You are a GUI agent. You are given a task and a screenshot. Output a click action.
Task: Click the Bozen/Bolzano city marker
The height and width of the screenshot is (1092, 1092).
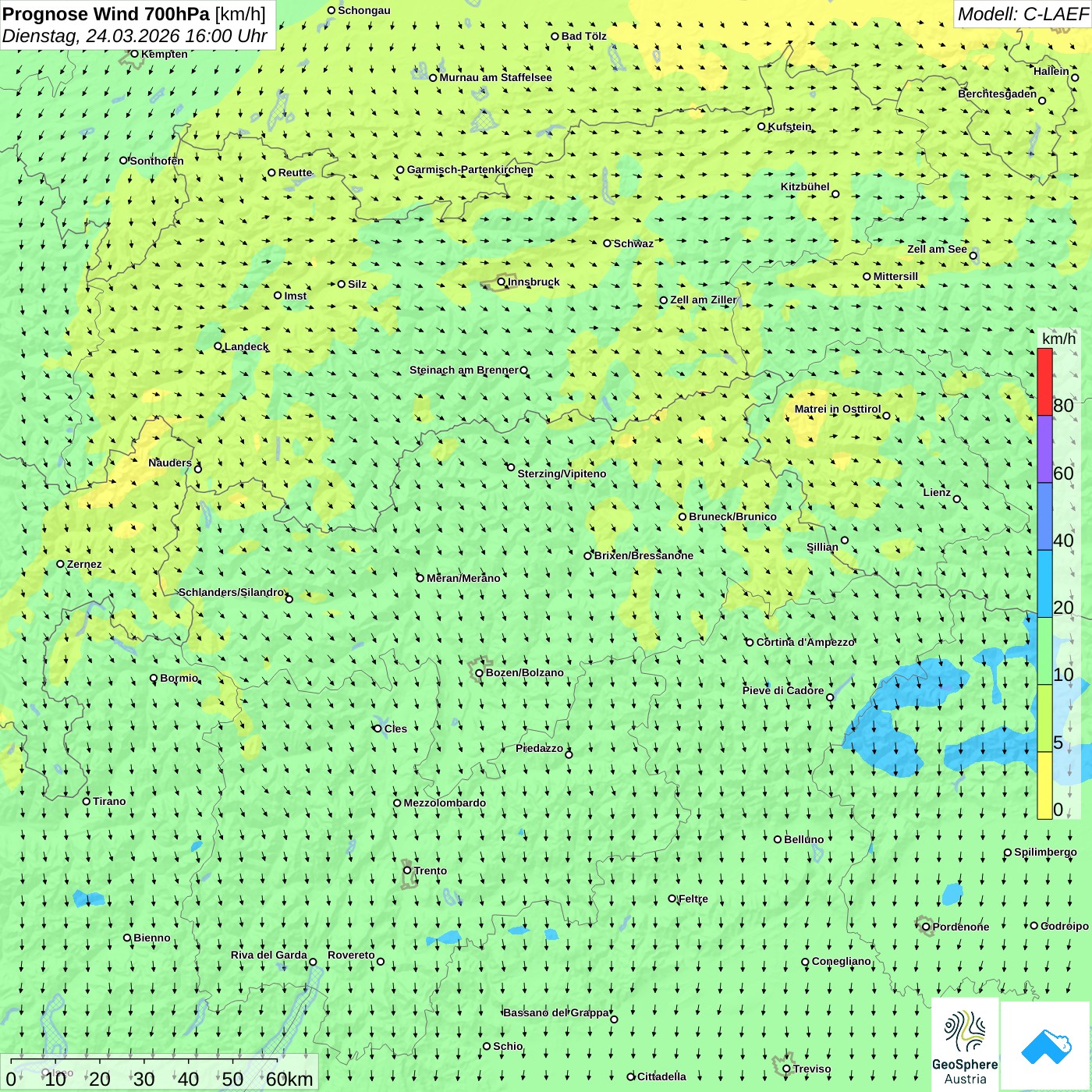coord(479,673)
